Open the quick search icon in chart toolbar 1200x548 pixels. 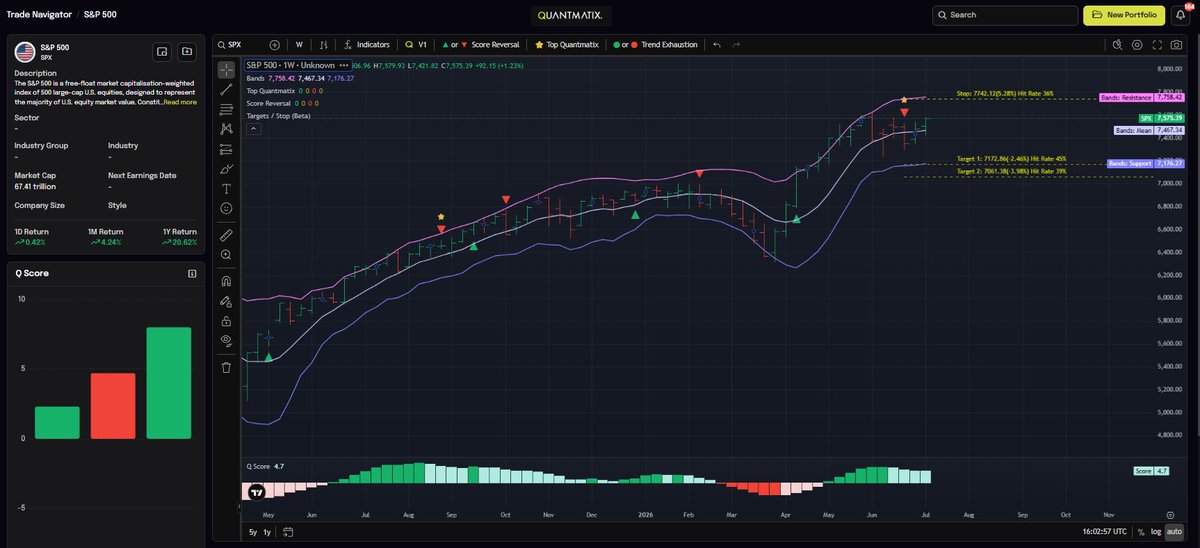[x=1118, y=45]
